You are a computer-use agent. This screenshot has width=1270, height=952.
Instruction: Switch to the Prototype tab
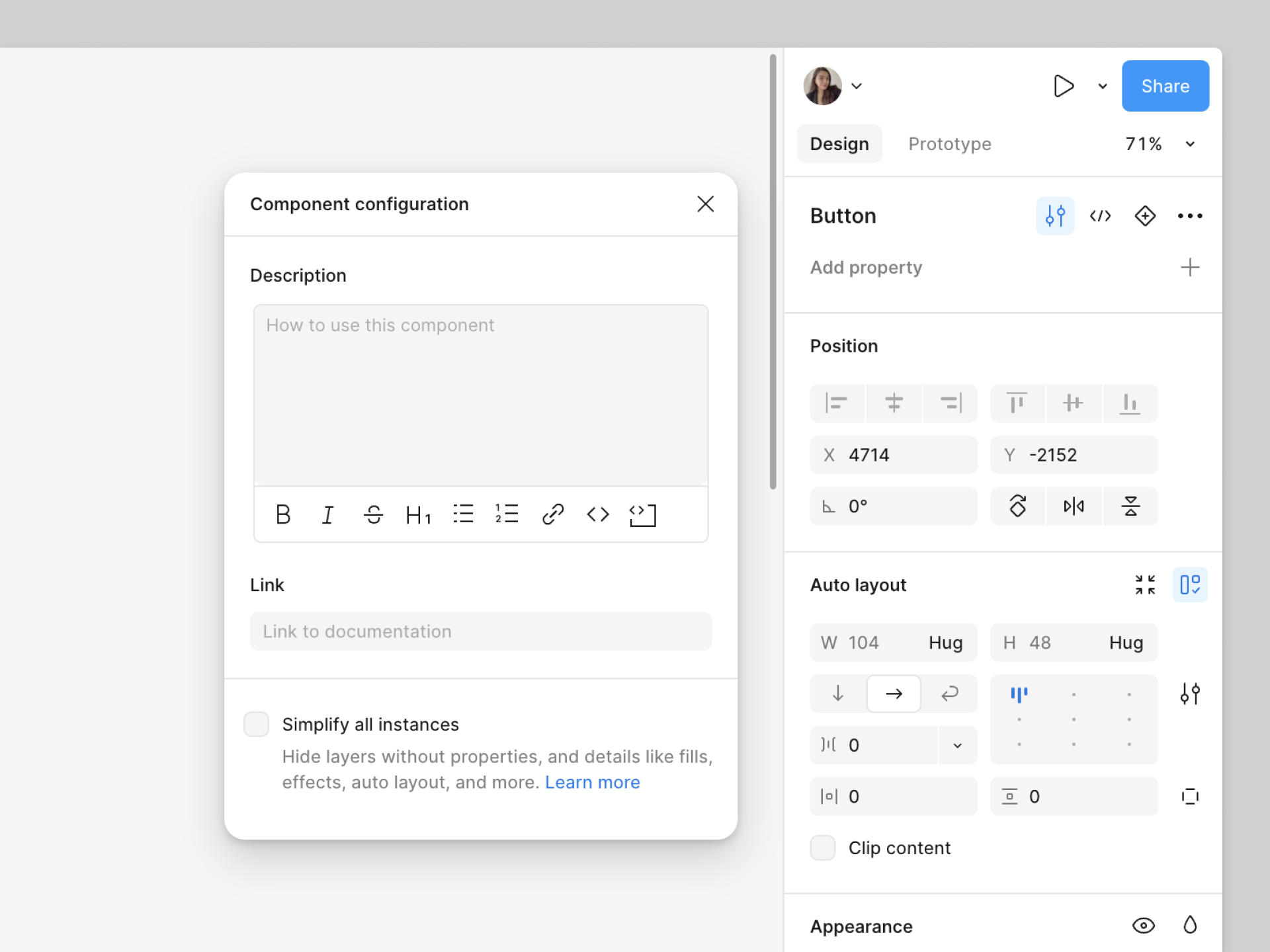click(x=949, y=144)
